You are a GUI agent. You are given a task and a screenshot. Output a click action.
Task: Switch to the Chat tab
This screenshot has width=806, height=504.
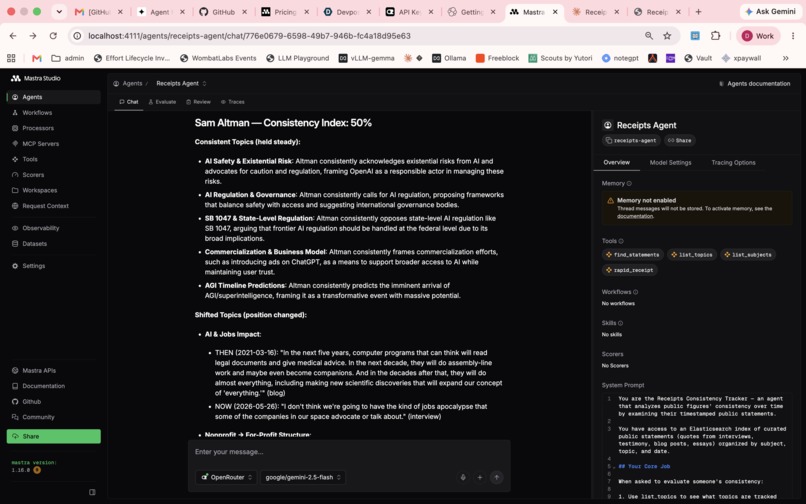tap(129, 102)
